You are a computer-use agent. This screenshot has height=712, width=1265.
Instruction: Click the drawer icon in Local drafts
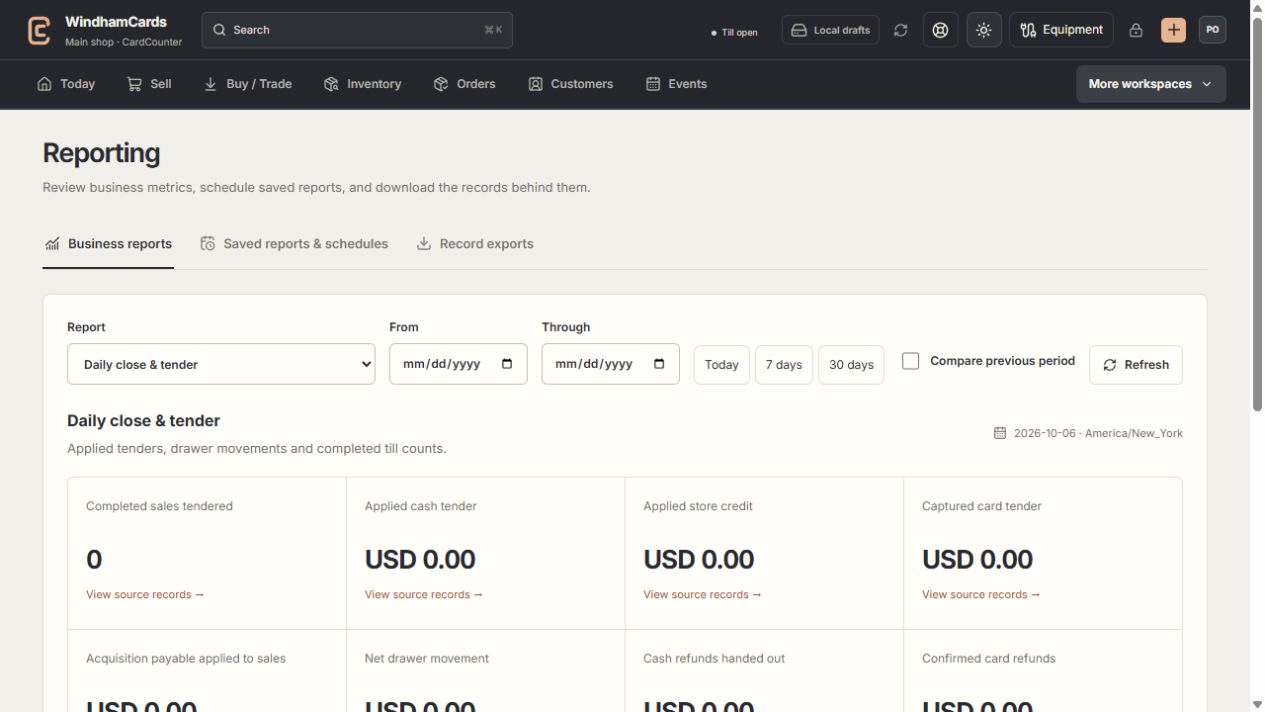click(x=799, y=30)
